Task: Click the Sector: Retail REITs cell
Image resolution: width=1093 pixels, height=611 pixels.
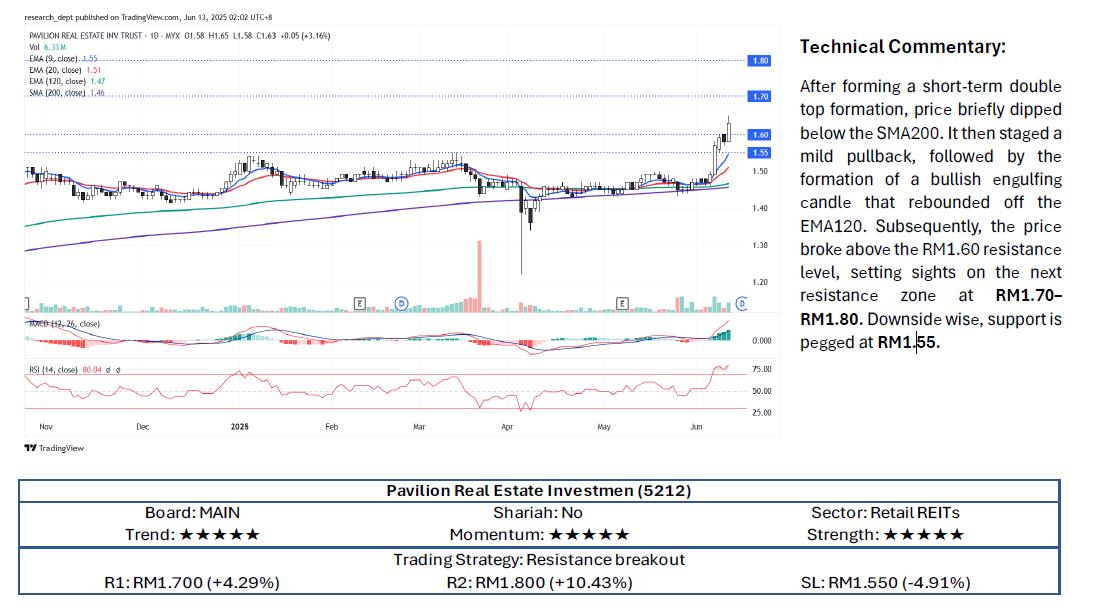Action: [x=885, y=513]
